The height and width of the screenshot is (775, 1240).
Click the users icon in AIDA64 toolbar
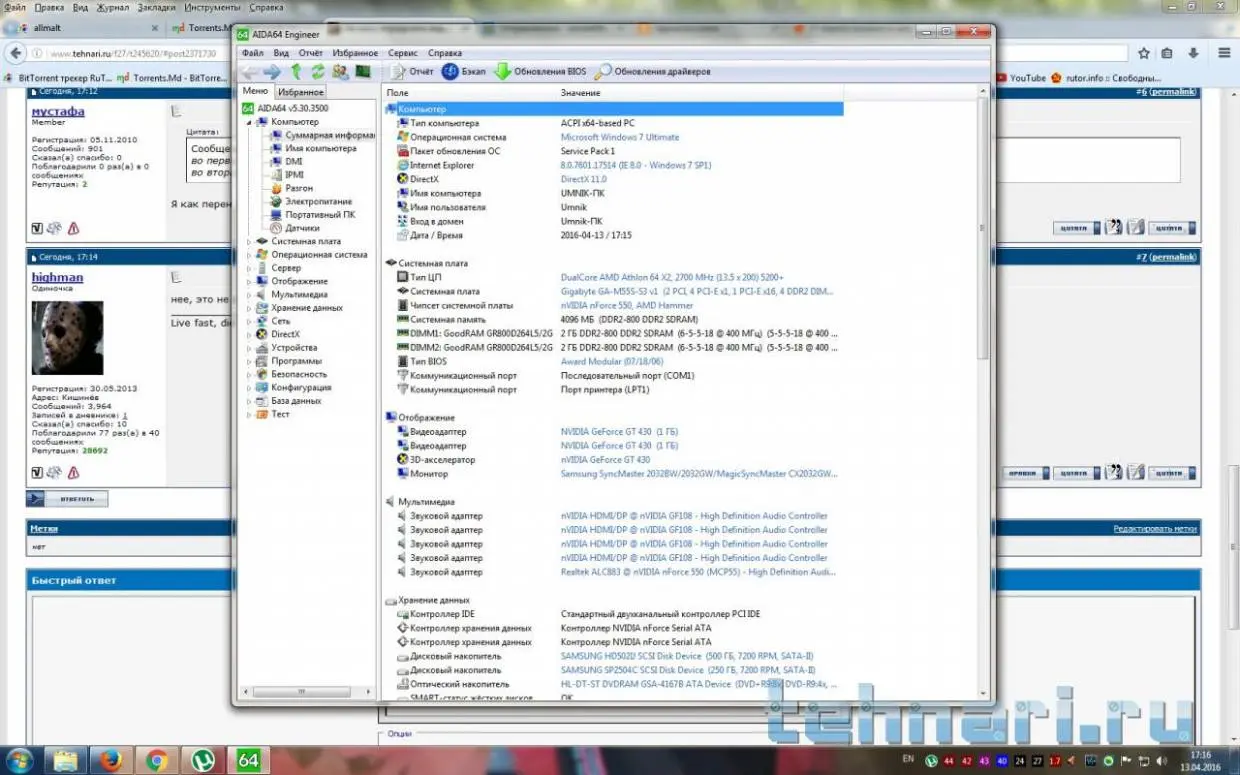340,72
